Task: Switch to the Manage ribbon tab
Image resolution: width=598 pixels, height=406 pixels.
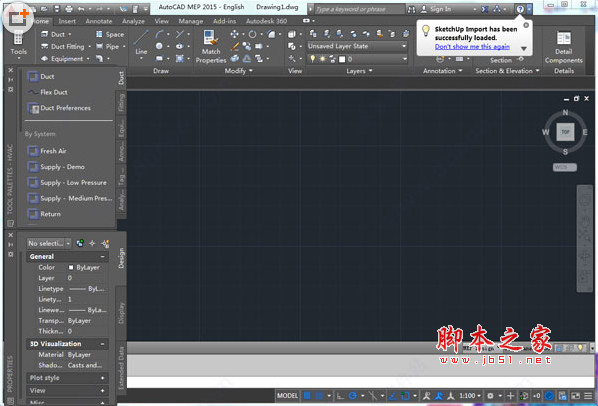Action: click(x=190, y=21)
